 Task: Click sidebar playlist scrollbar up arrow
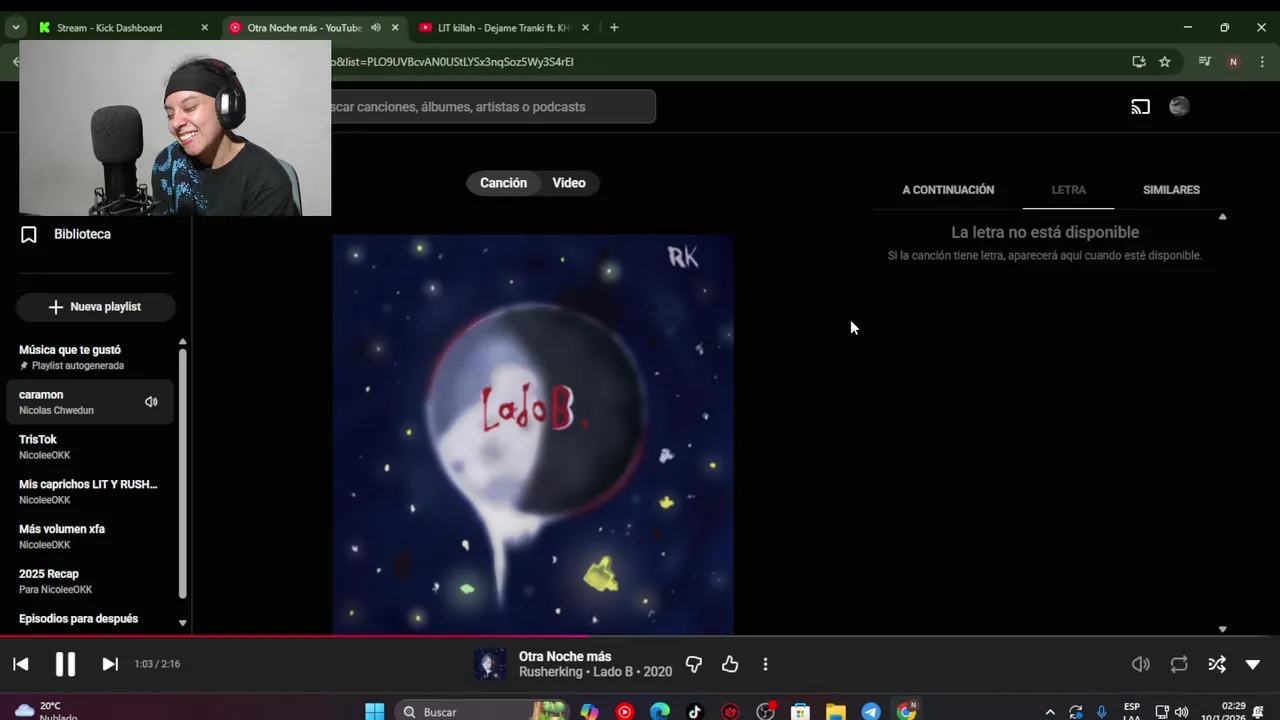182,342
